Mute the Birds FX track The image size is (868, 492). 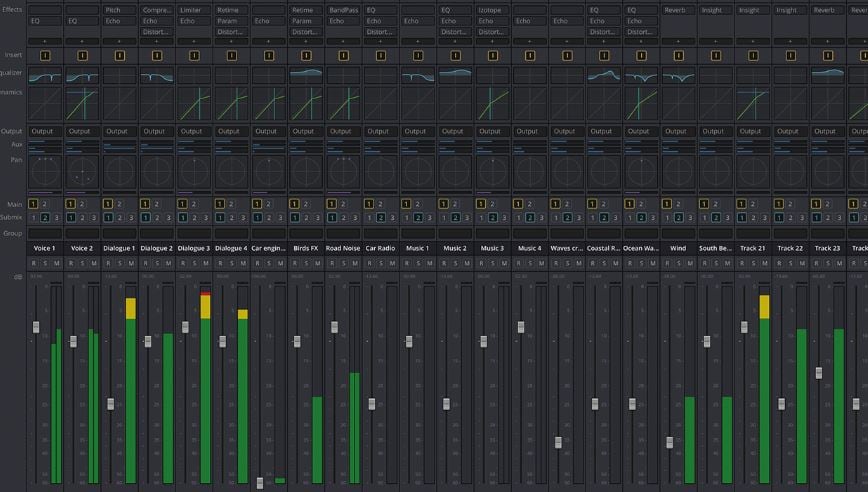click(318, 263)
